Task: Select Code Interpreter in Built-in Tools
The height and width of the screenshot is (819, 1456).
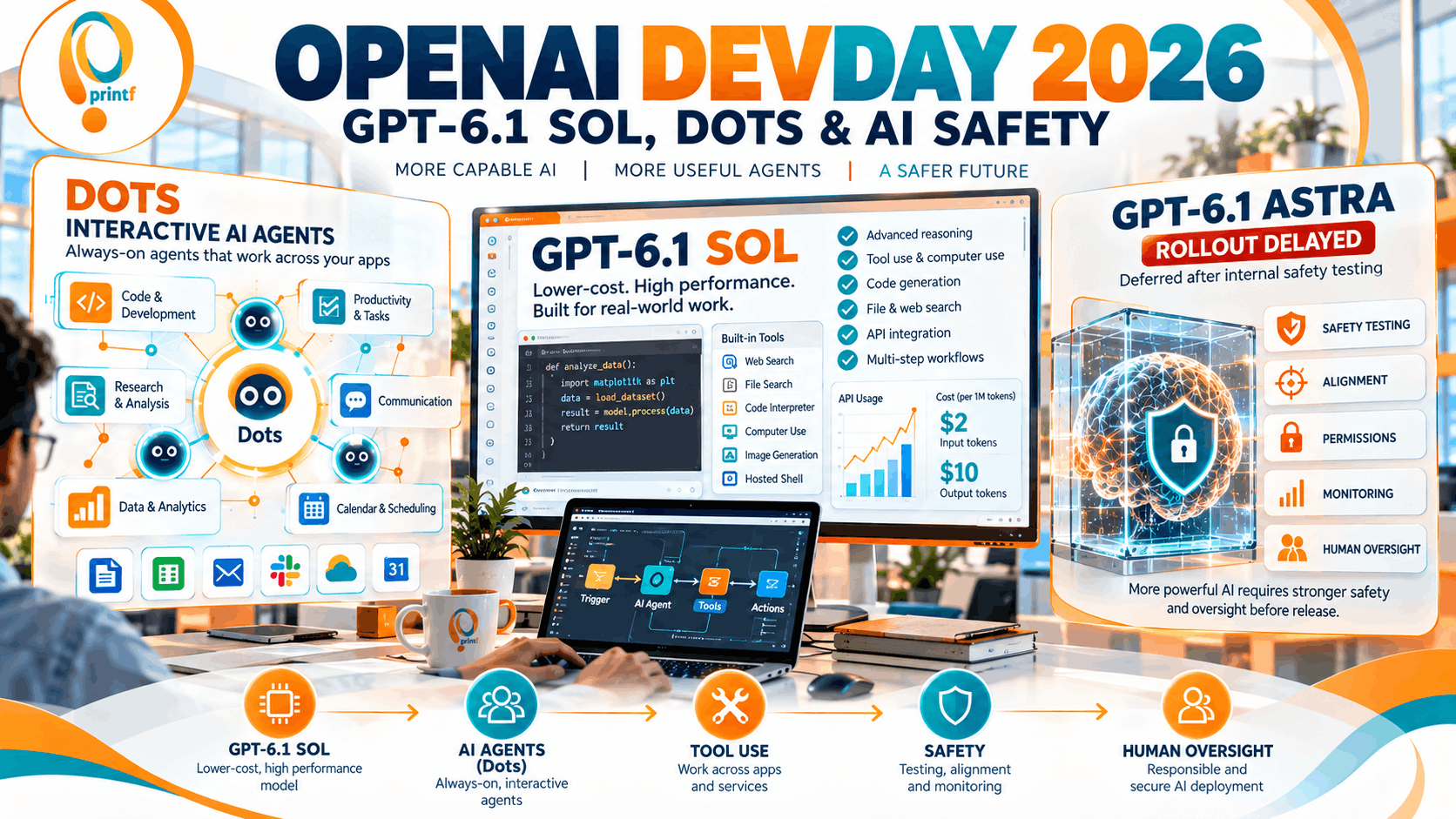Action: click(x=769, y=408)
